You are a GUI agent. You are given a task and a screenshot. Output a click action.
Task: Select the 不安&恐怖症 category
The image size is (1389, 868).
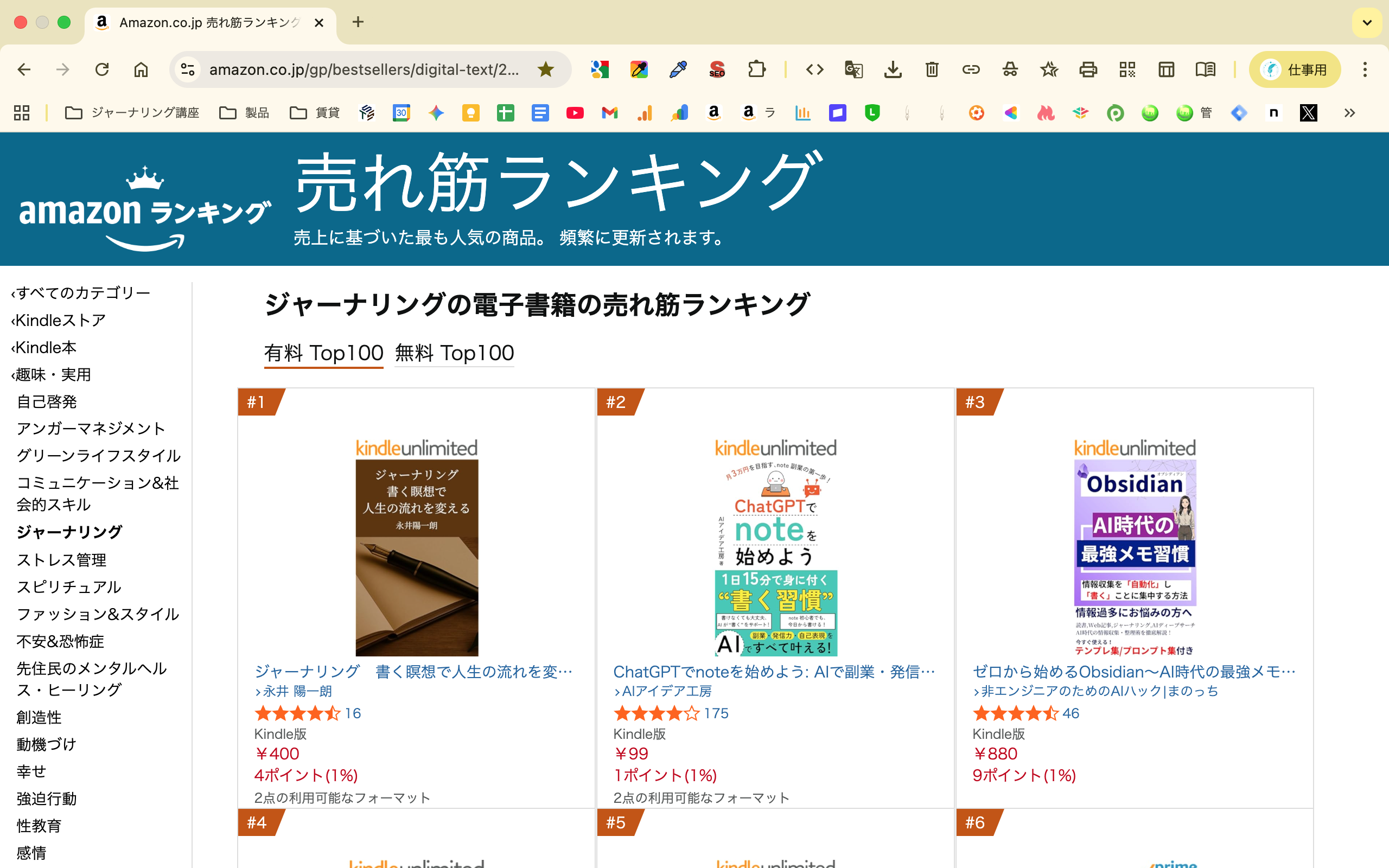(60, 641)
